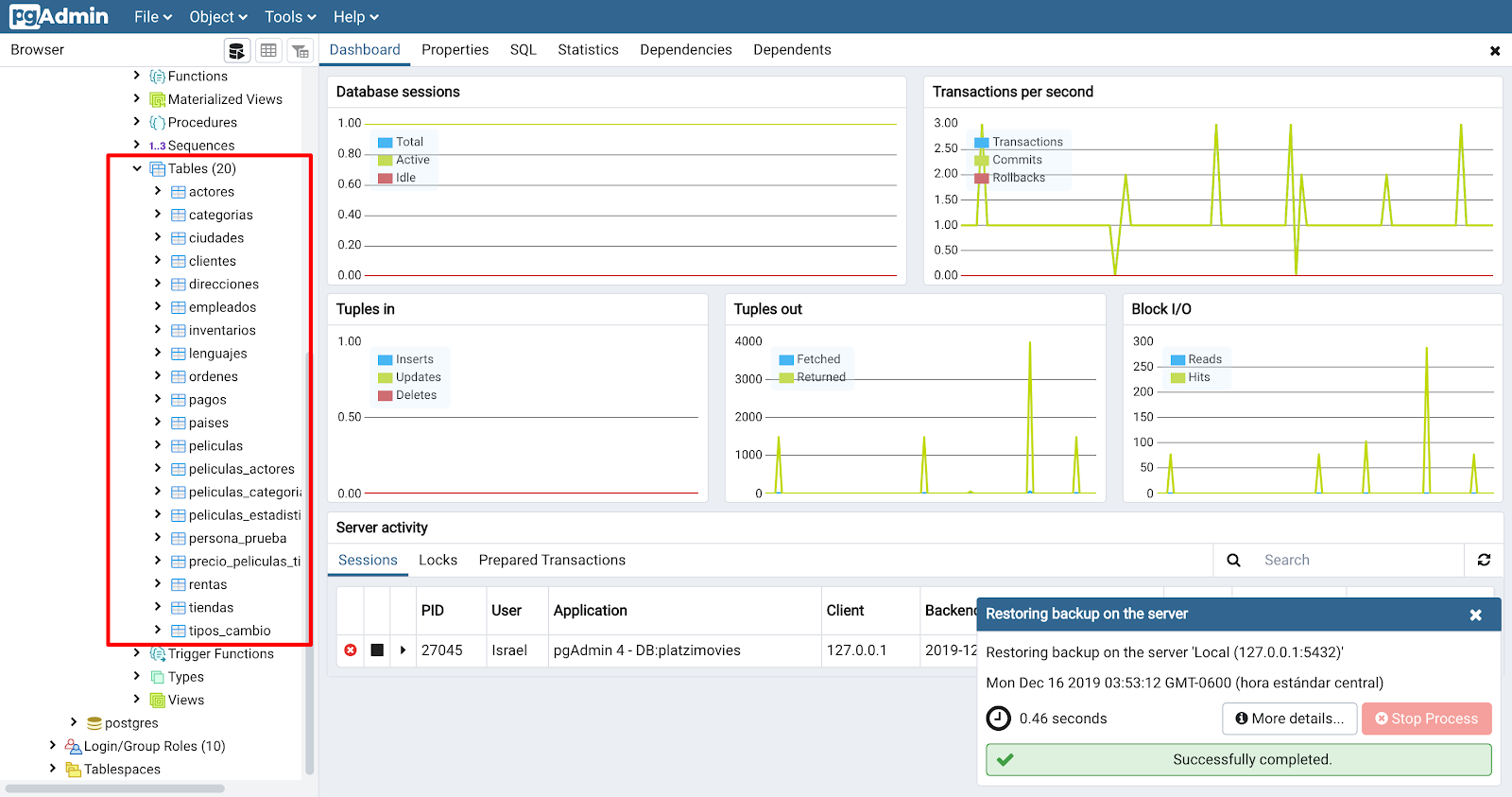This screenshot has height=797, width=1512.
Task: Click the Login/Group Roles icon
Action: 73,746
